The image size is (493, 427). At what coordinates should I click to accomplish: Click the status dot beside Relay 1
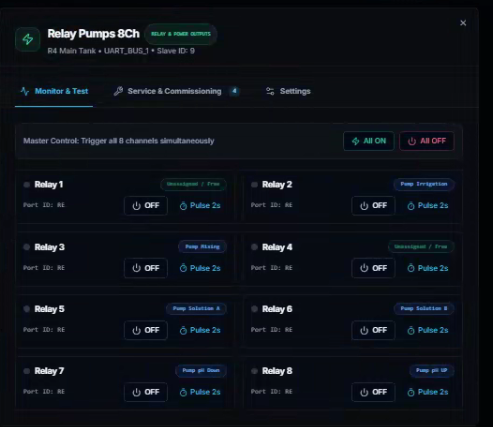click(x=27, y=185)
